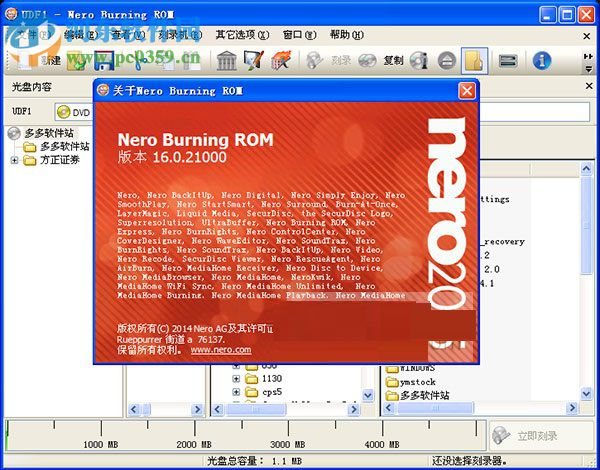This screenshot has height=470, width=600.
Task: Select the 方正证券 folder
Action: point(60,160)
